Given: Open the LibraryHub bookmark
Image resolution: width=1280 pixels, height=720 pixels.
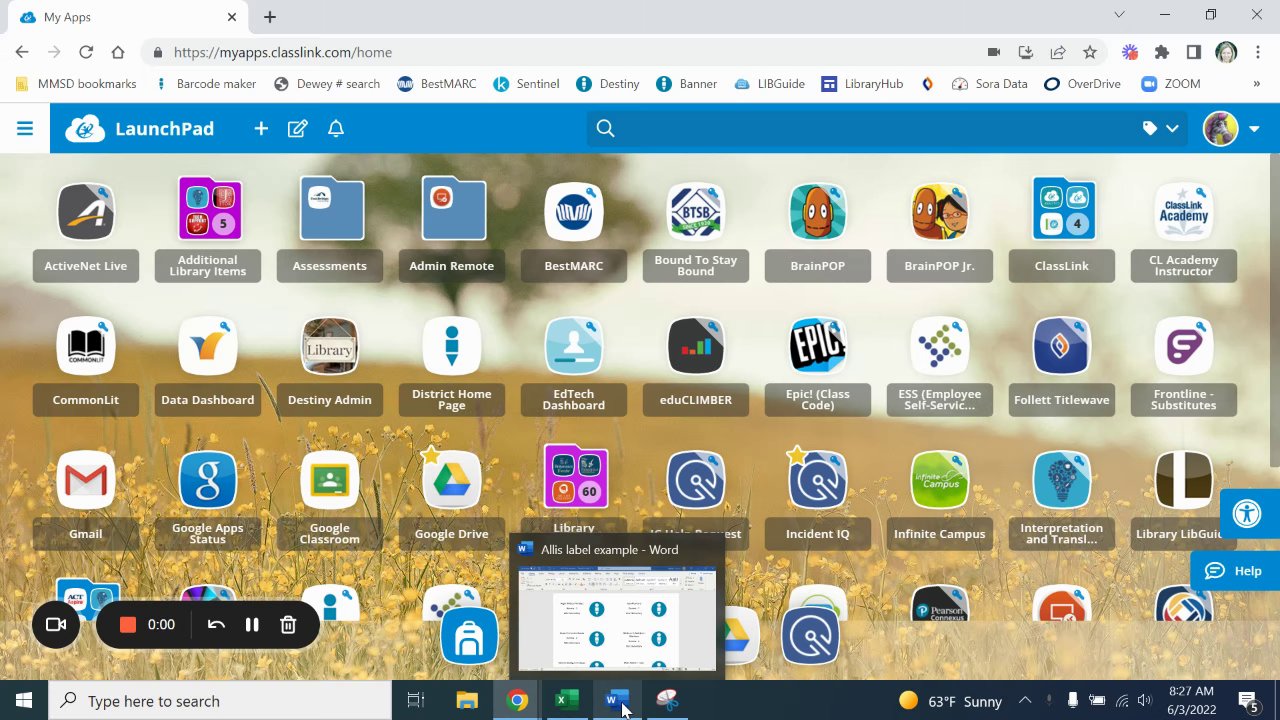Looking at the screenshot, I should click(862, 84).
